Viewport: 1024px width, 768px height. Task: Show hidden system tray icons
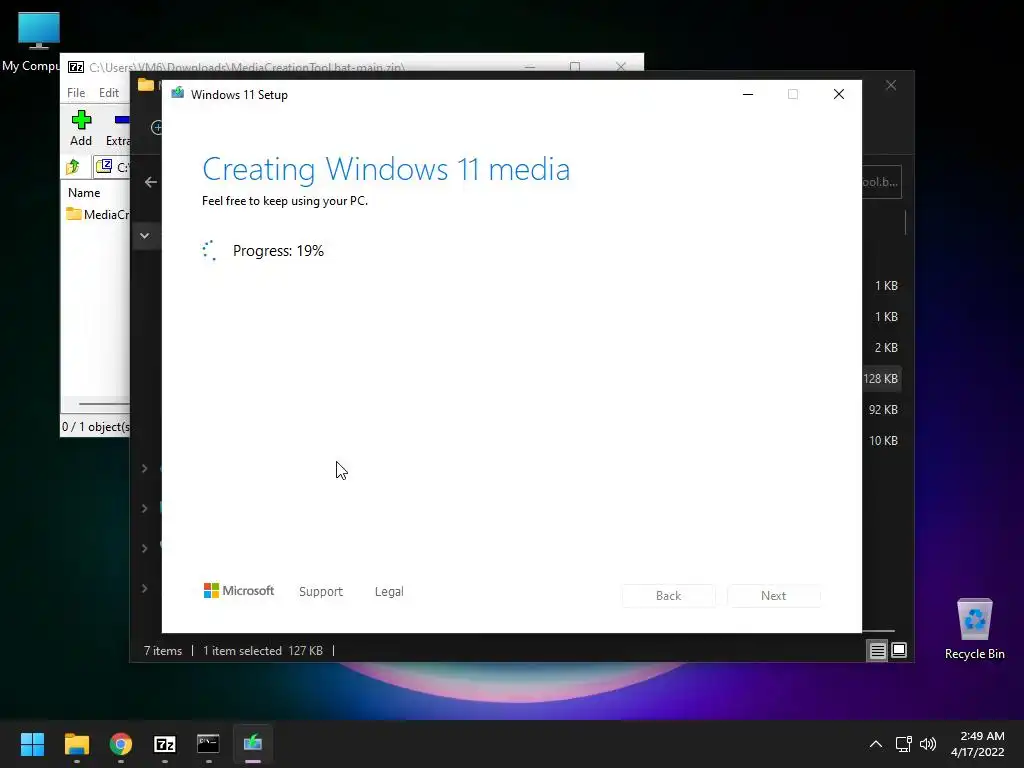coord(876,744)
